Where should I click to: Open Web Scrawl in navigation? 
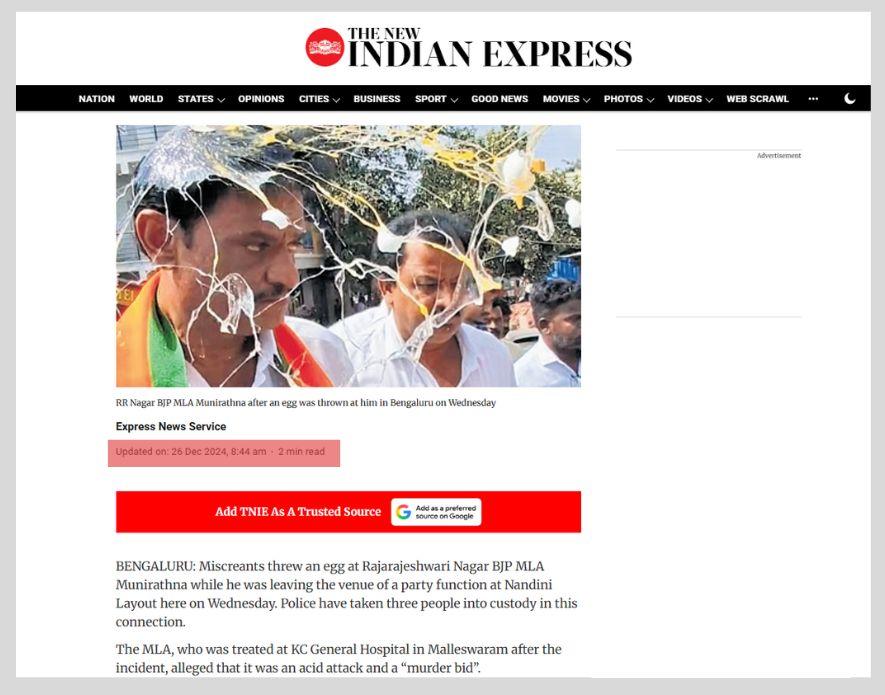click(x=757, y=99)
